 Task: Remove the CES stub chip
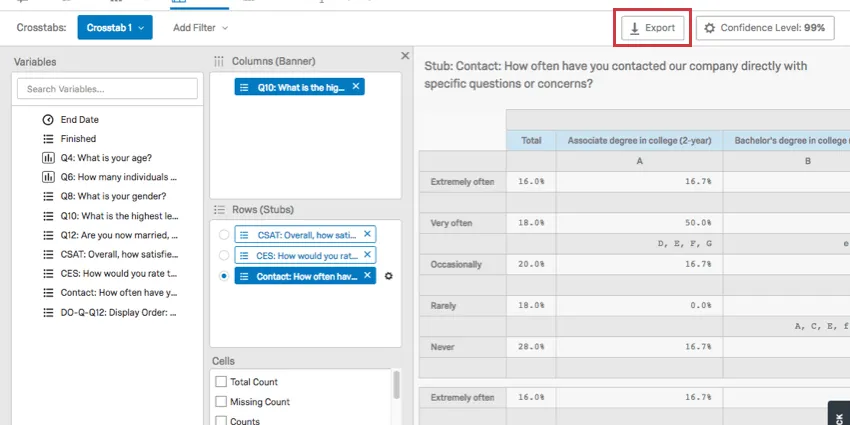point(367,255)
